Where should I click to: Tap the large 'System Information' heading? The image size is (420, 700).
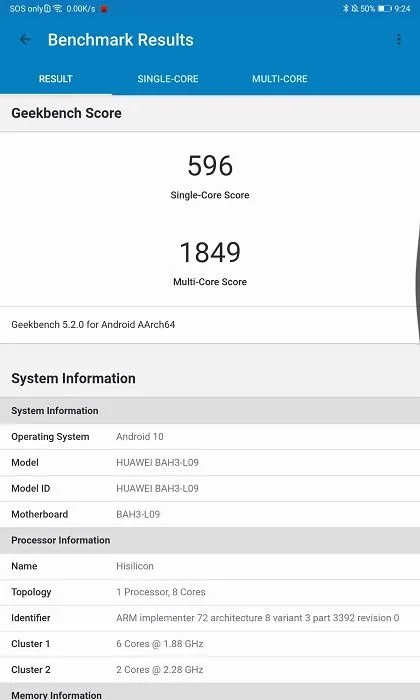tap(73, 378)
